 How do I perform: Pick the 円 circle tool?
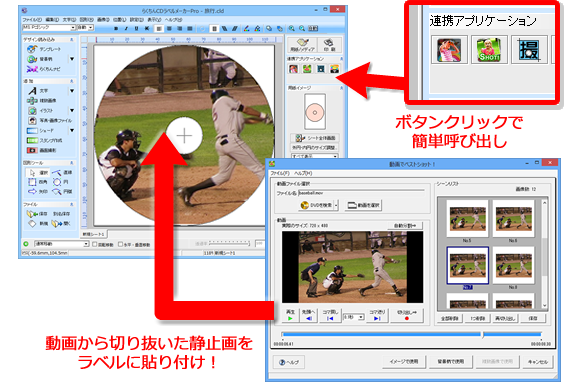(x=61, y=182)
